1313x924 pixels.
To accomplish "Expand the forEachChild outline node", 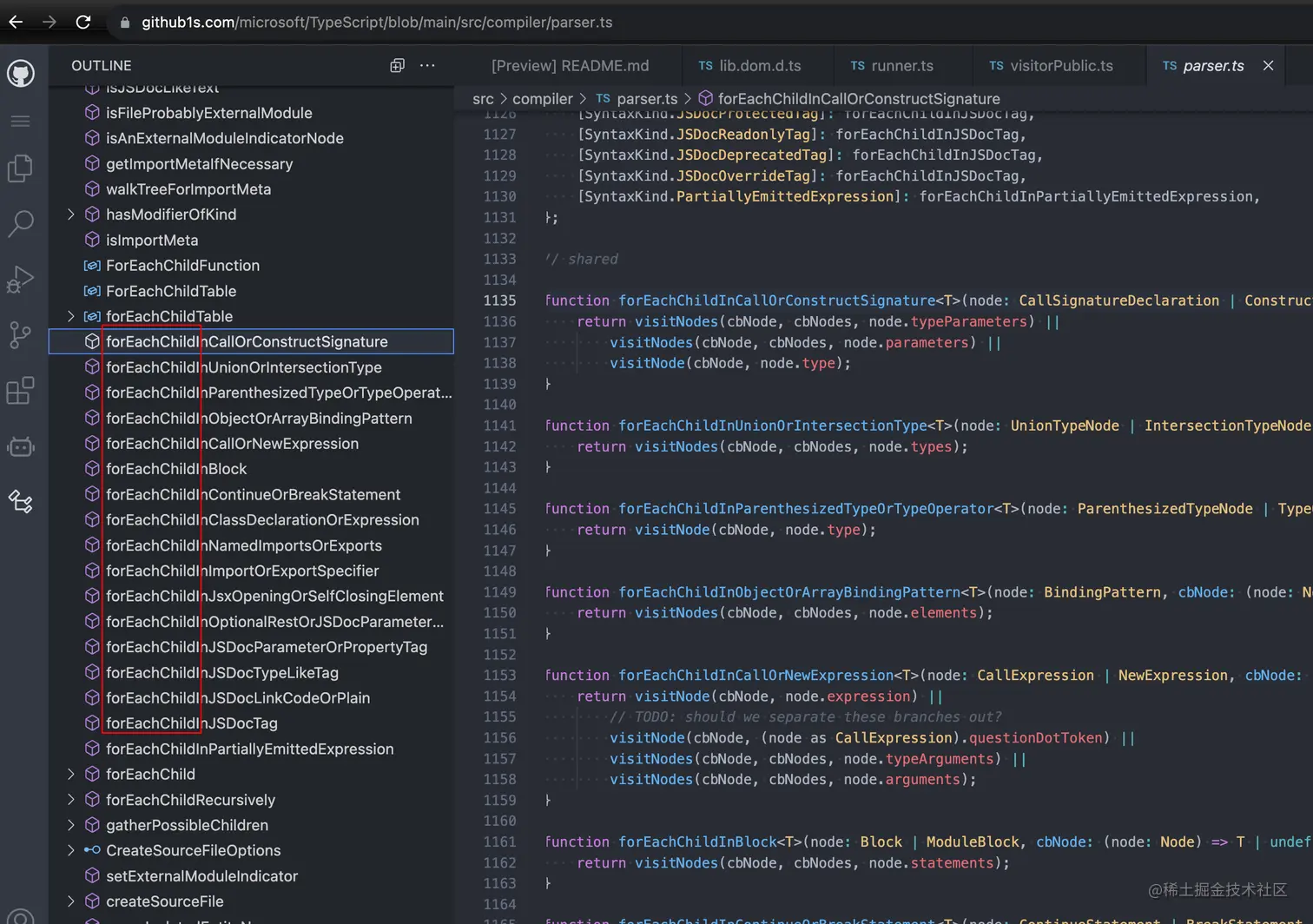I will pos(71,774).
